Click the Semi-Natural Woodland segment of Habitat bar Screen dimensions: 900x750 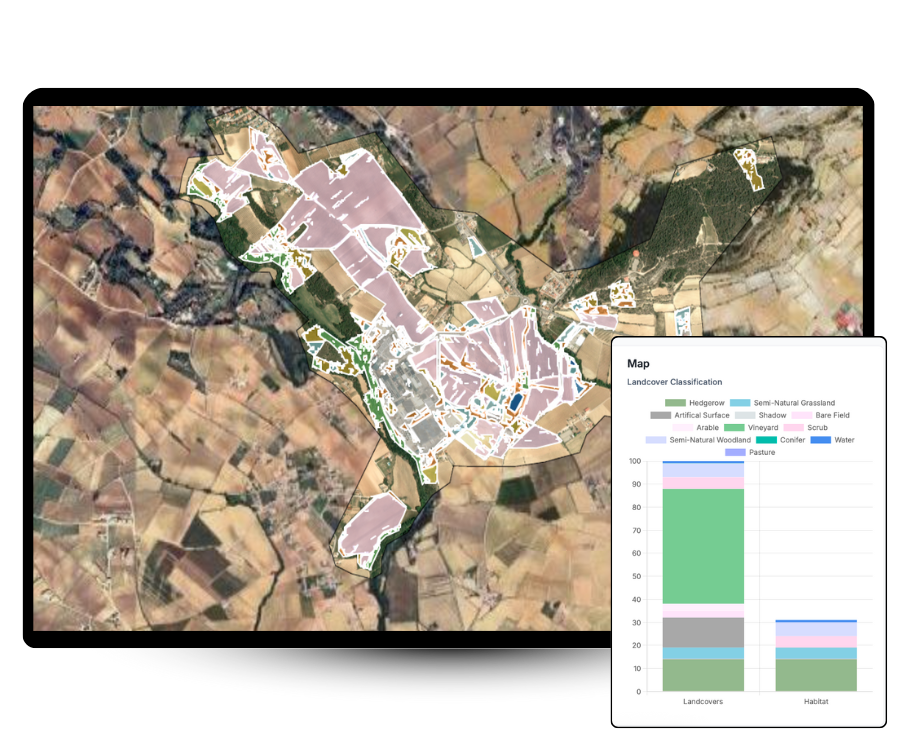816,629
